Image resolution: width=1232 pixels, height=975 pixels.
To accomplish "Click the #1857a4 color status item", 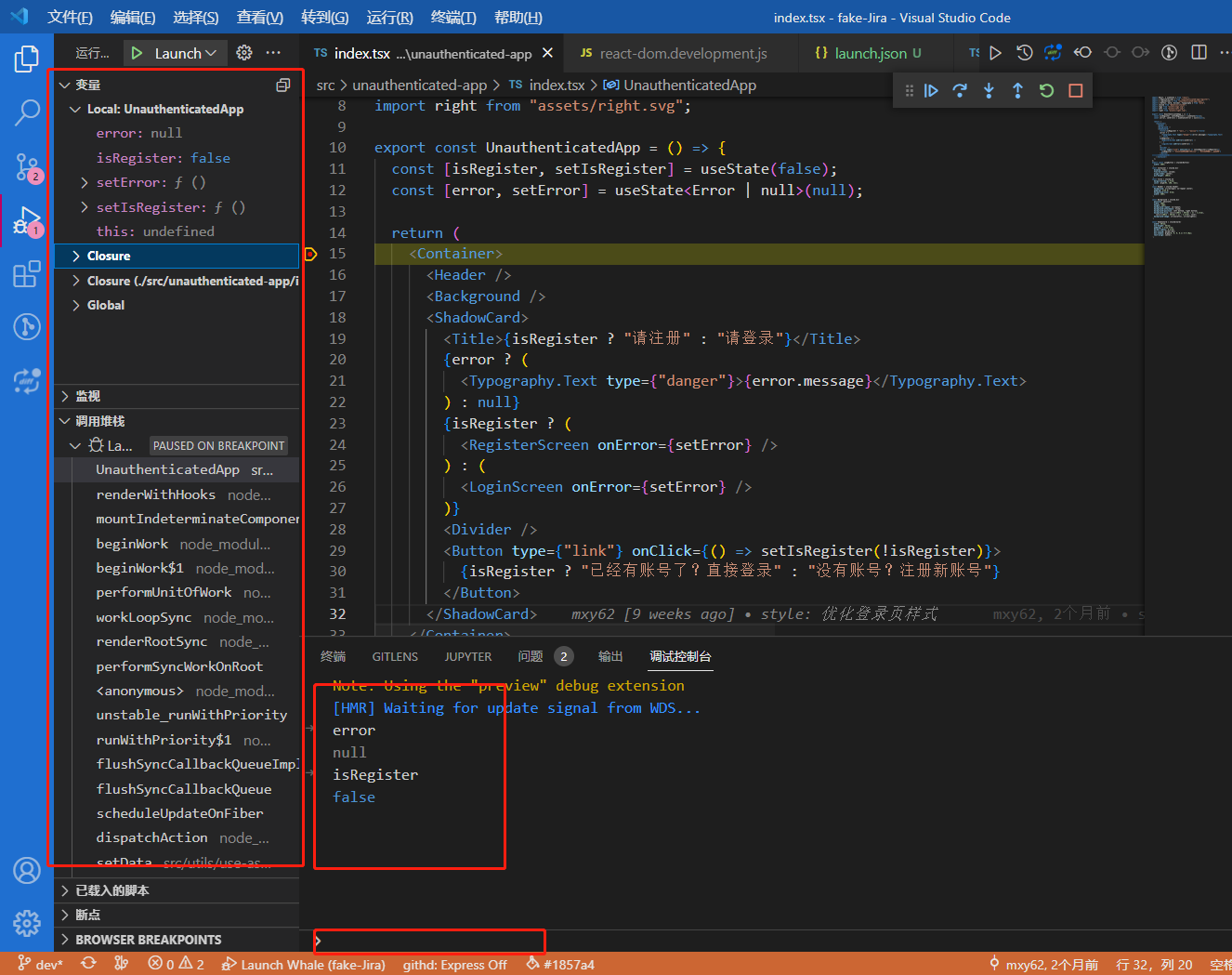I will tap(560, 965).
